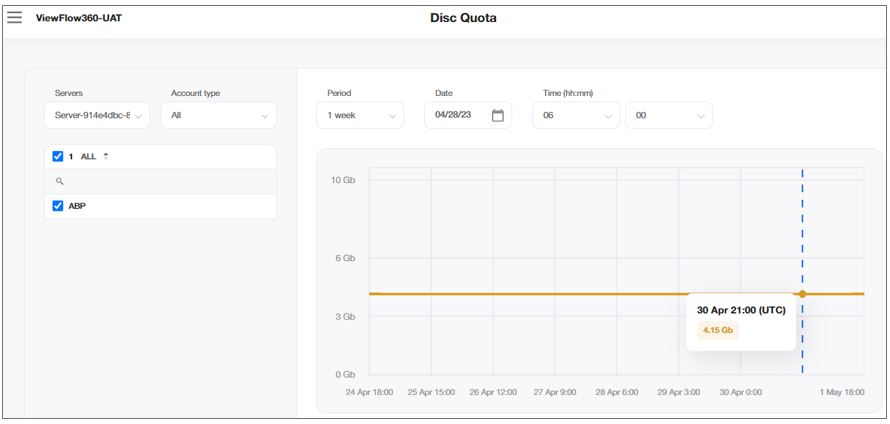
Task: Click the orange data point on chart
Action: pos(802,294)
